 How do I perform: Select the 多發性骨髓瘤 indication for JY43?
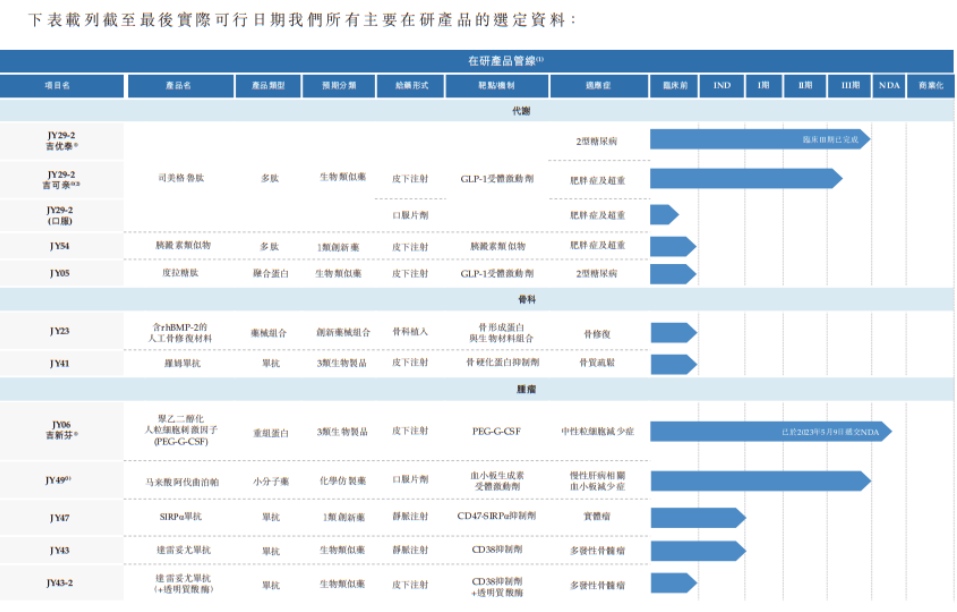tap(597, 548)
